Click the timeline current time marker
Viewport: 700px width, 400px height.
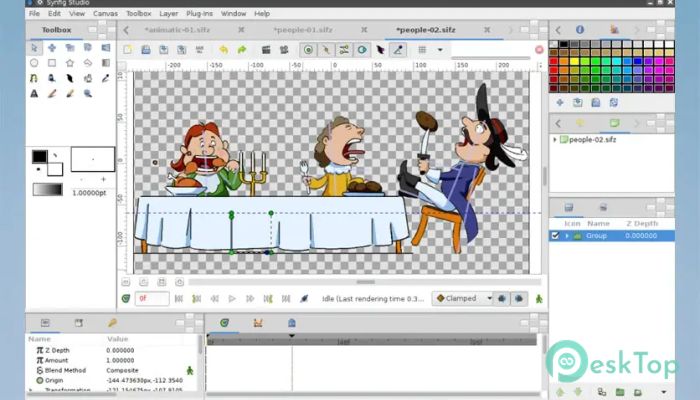click(x=292, y=335)
